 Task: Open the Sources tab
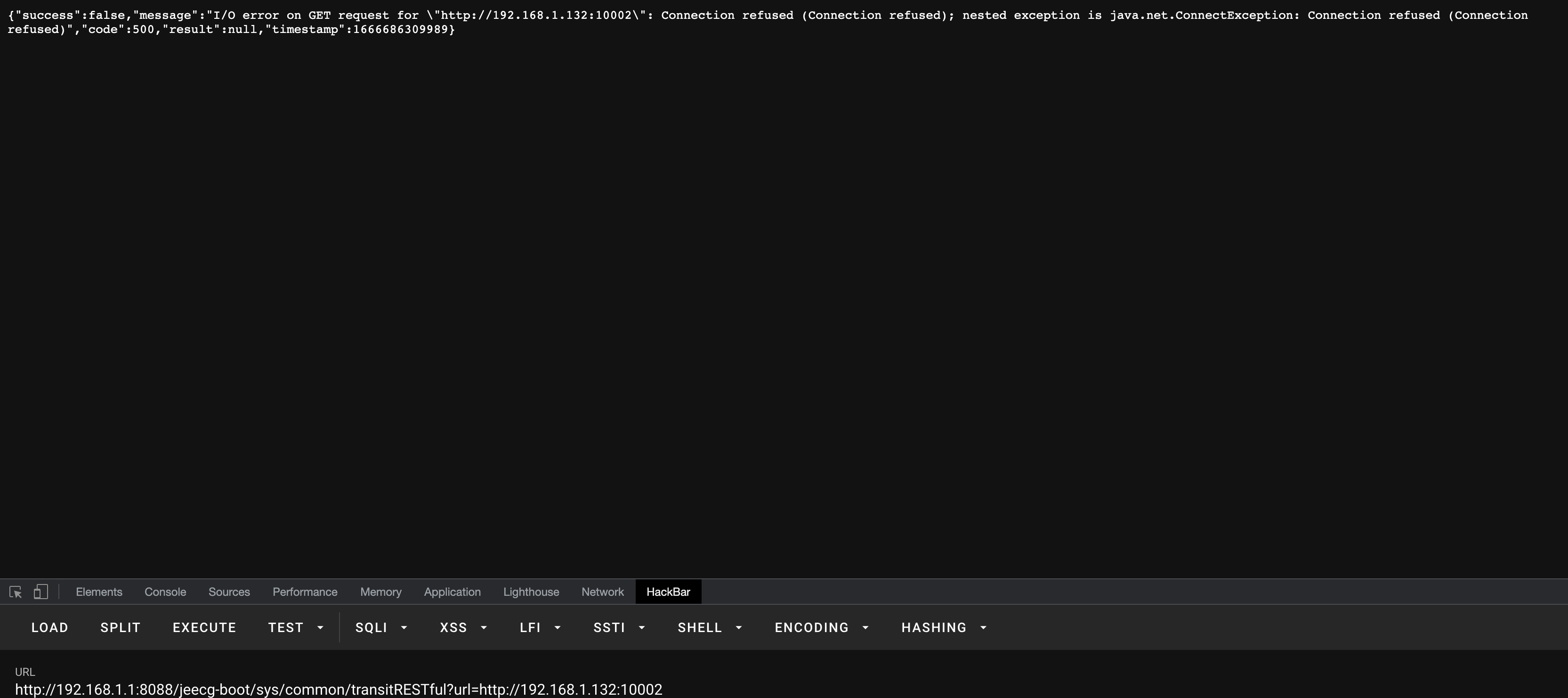pos(229,592)
